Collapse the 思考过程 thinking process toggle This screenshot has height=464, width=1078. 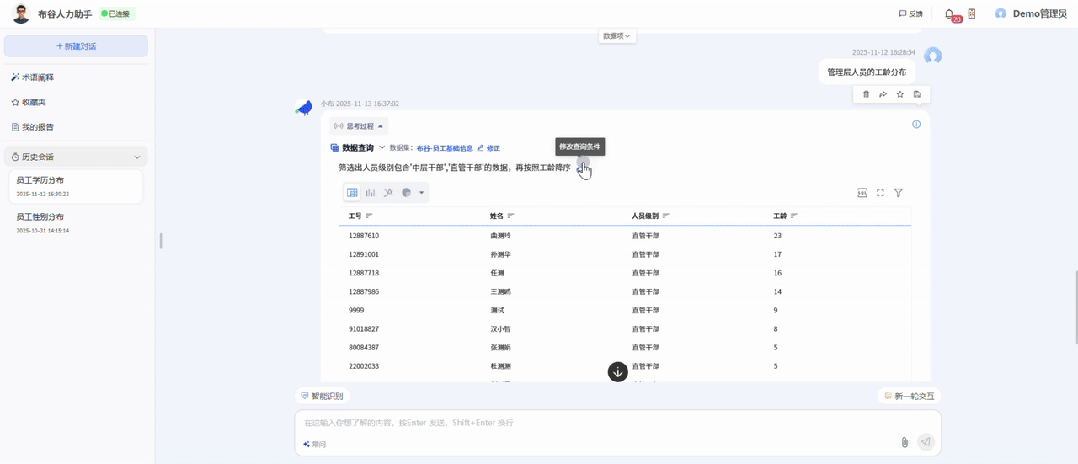point(359,126)
